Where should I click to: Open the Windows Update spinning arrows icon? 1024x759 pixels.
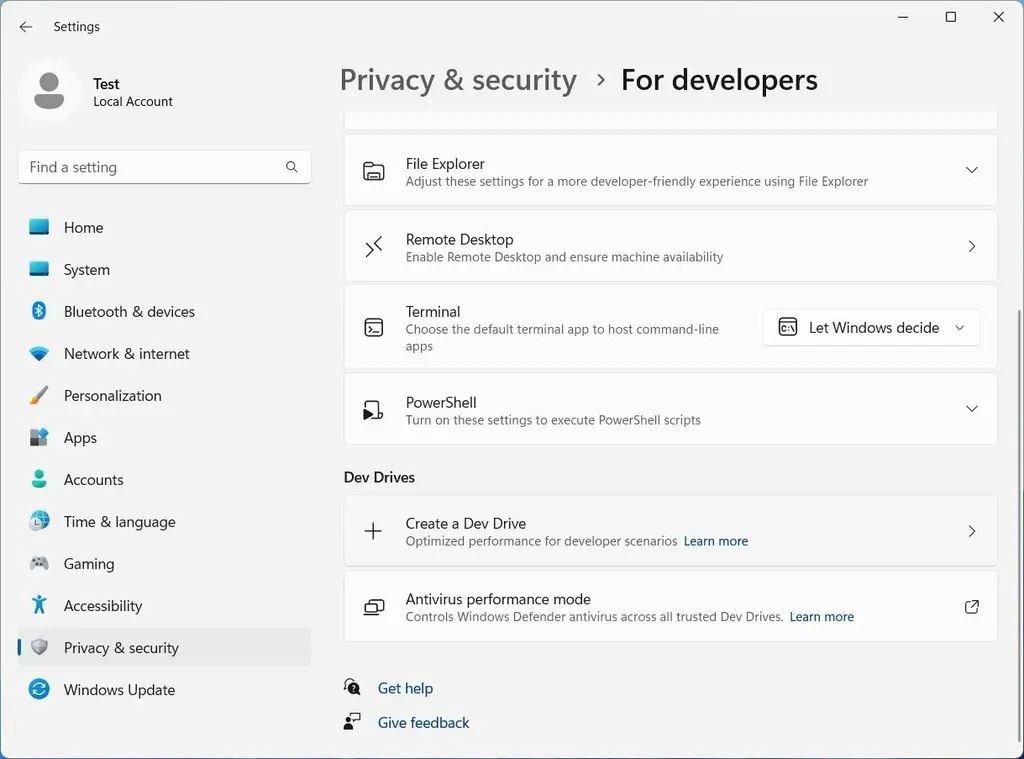[38, 689]
